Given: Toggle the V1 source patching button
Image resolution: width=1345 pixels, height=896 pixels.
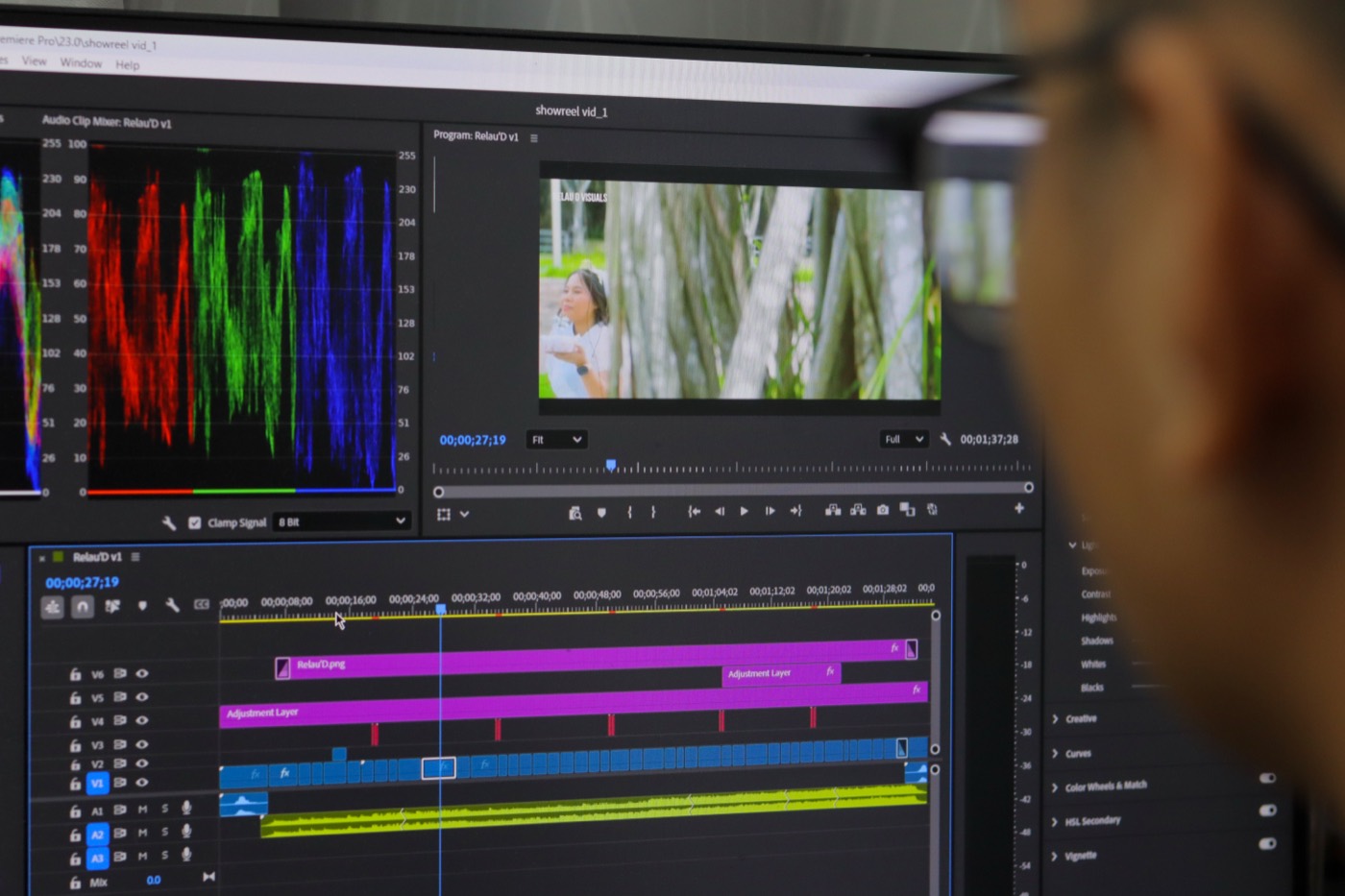Looking at the screenshot, I should (x=97, y=784).
